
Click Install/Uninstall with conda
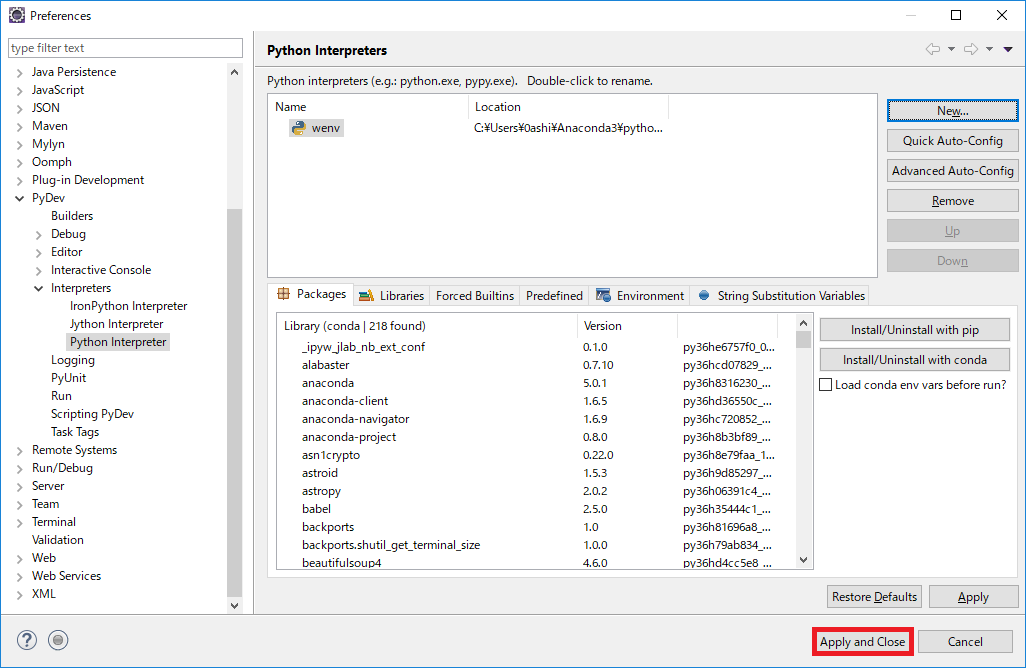coord(914,359)
